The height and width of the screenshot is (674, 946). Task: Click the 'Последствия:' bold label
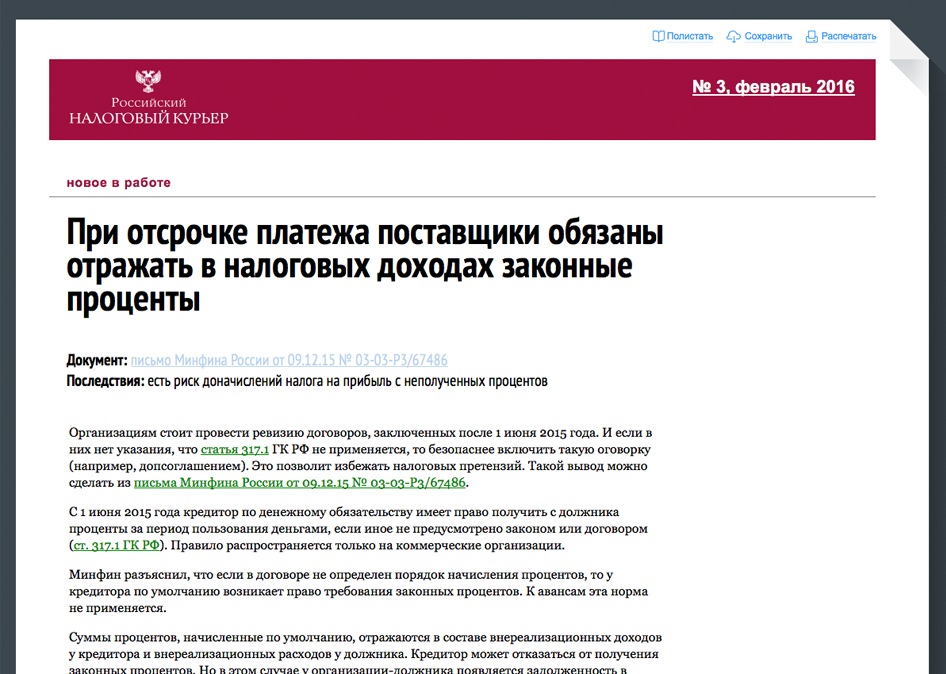click(106, 381)
